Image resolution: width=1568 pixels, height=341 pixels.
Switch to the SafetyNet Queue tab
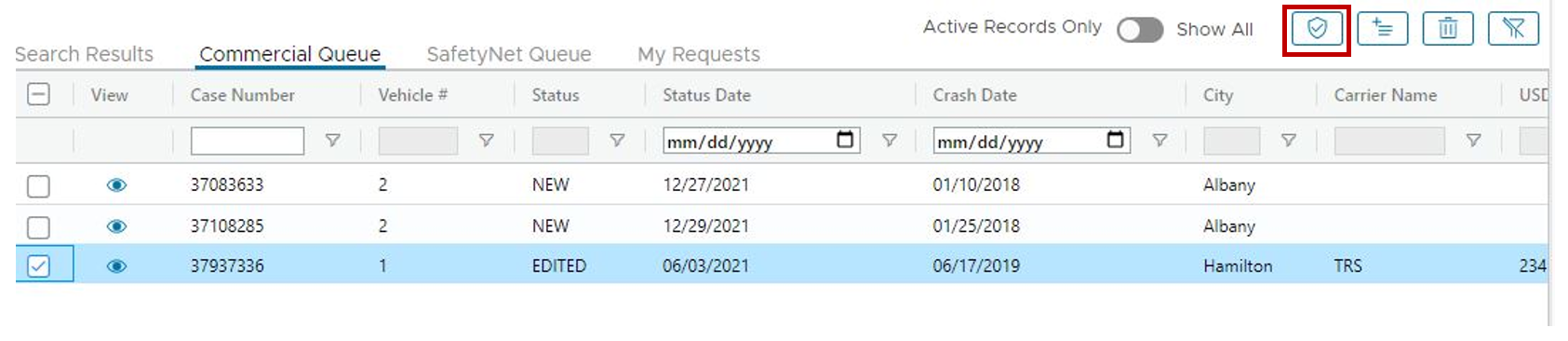(x=509, y=54)
